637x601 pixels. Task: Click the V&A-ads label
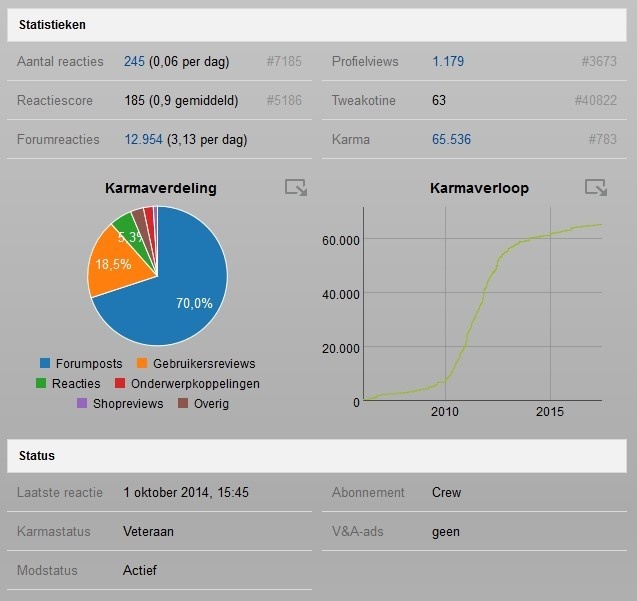click(x=358, y=532)
